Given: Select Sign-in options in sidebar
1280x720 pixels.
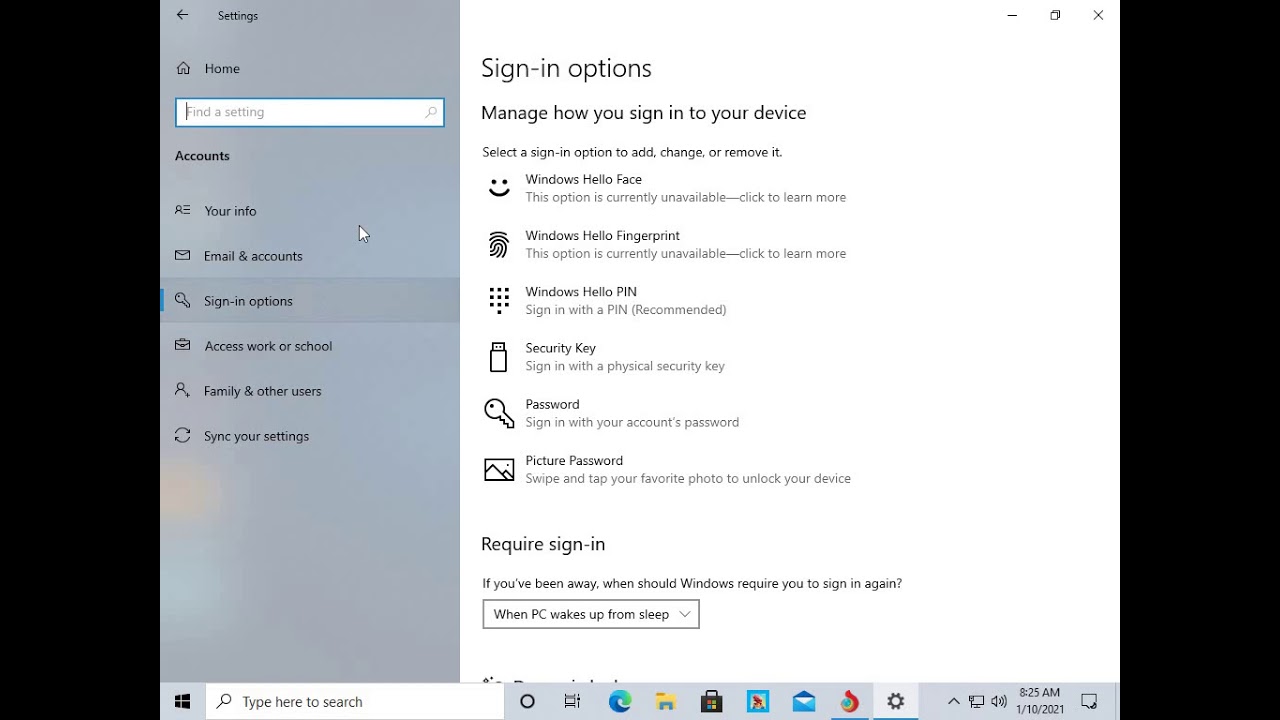Looking at the screenshot, I should pos(310,300).
